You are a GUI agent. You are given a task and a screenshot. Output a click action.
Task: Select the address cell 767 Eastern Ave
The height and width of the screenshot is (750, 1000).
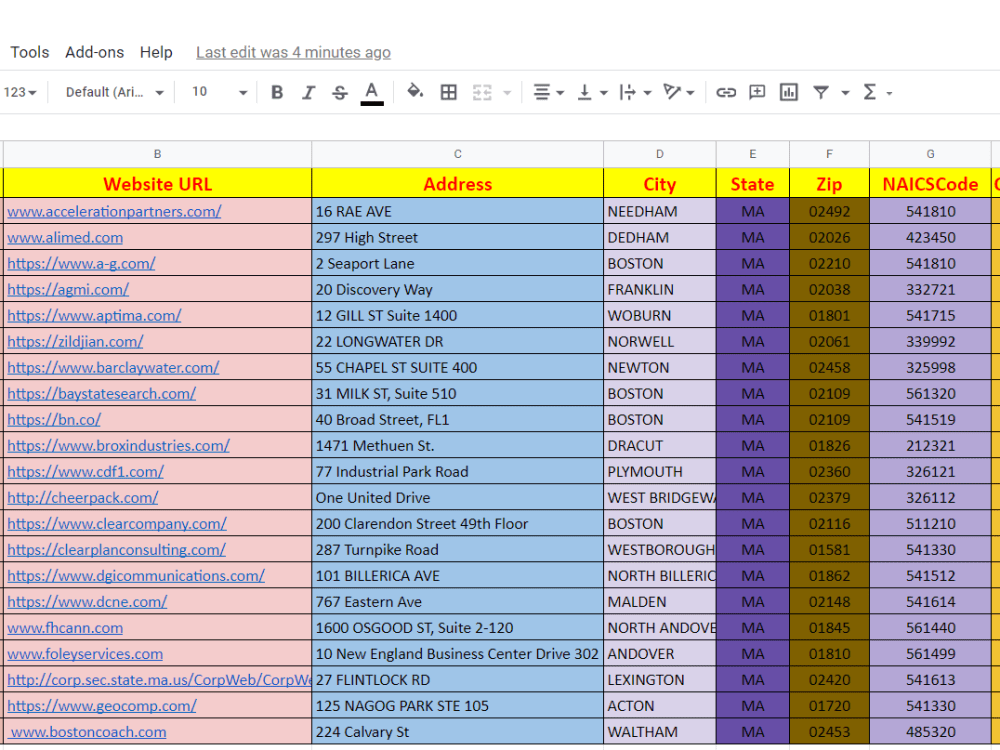457,601
